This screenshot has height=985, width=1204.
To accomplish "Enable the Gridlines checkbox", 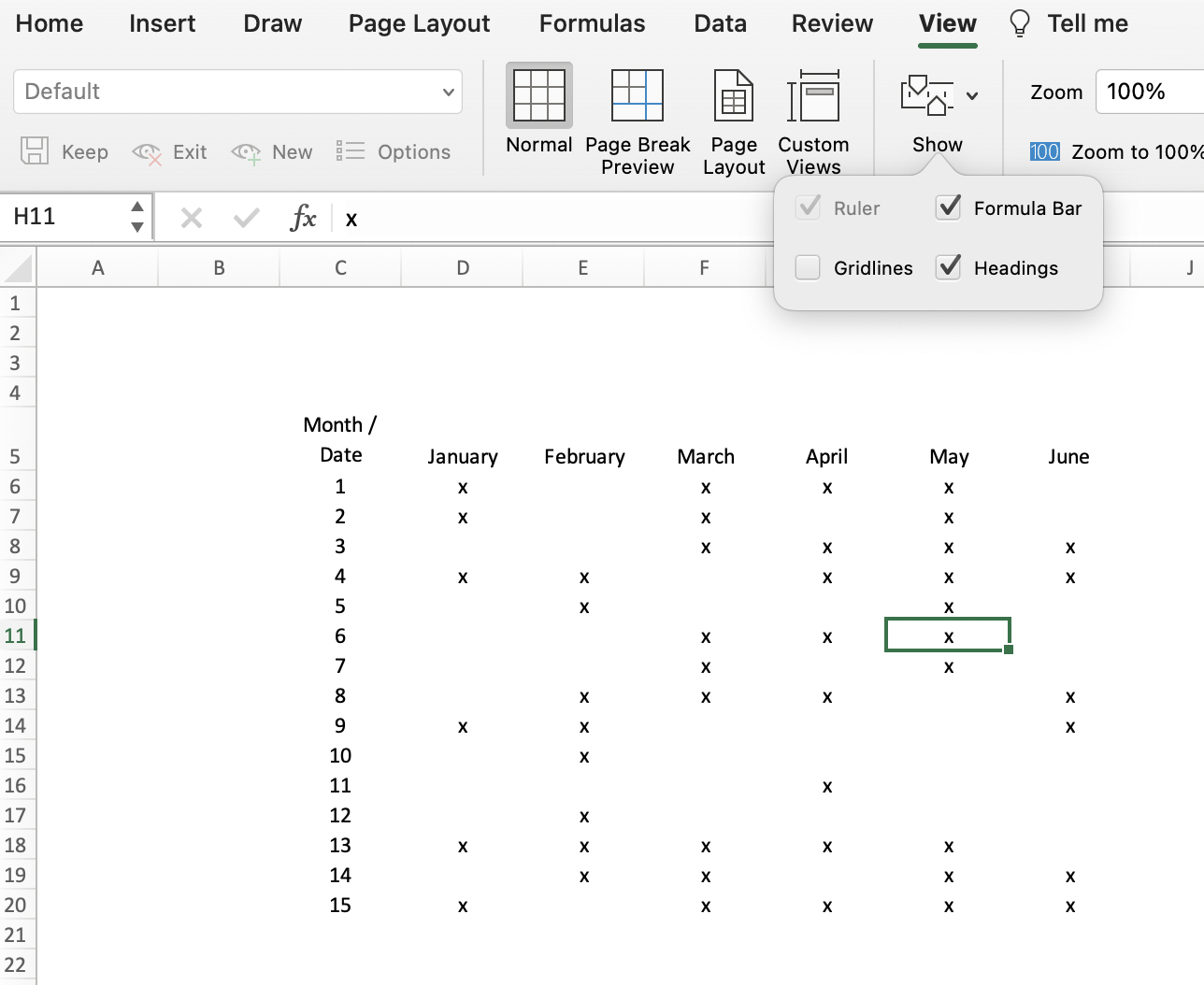I will [x=808, y=267].
